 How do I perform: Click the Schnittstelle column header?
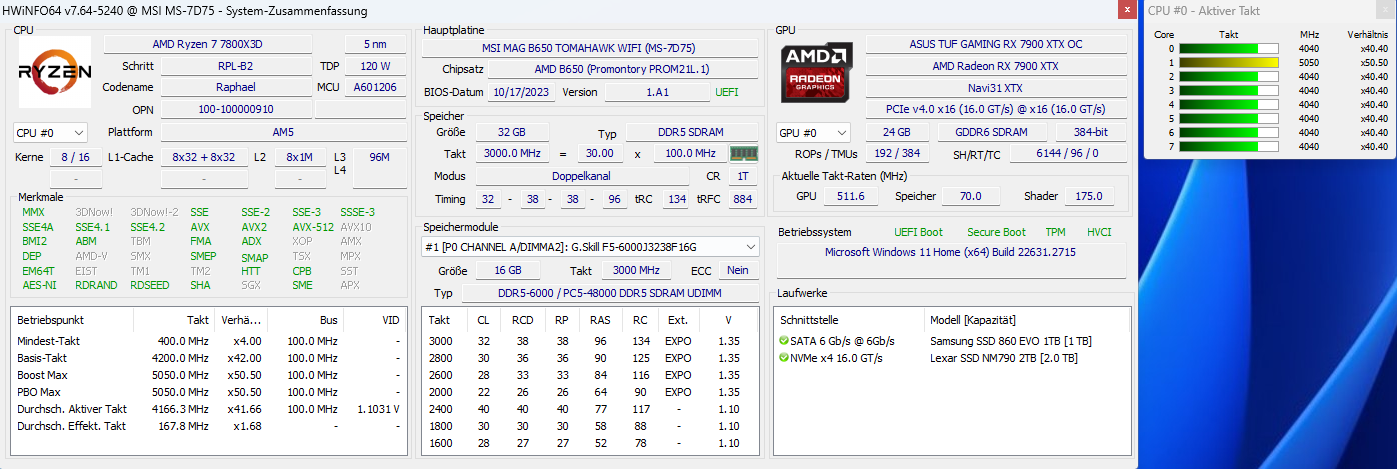coord(849,320)
